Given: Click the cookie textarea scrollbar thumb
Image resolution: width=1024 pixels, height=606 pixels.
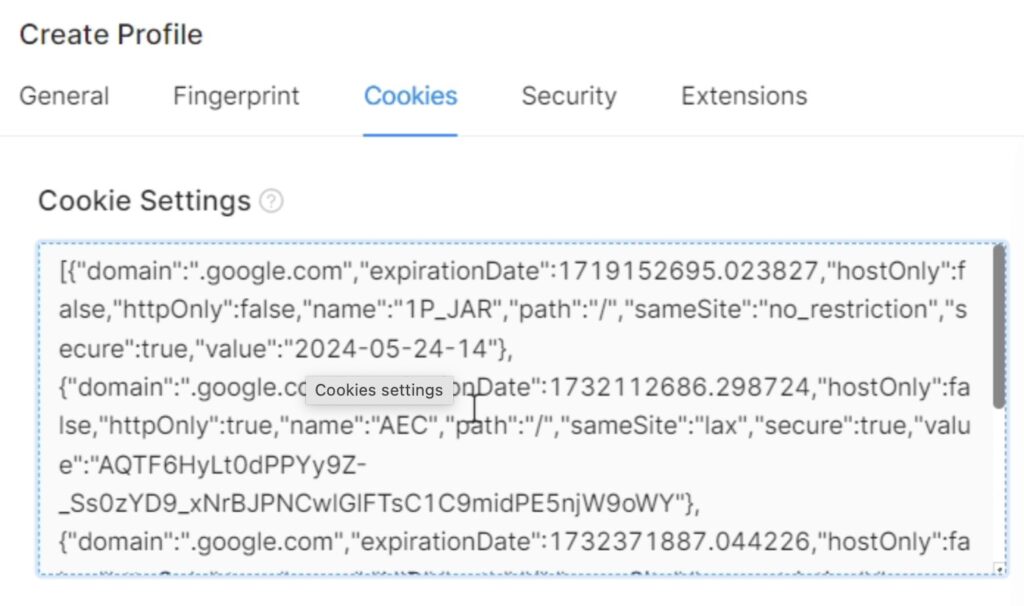Looking at the screenshot, I should [x=999, y=327].
